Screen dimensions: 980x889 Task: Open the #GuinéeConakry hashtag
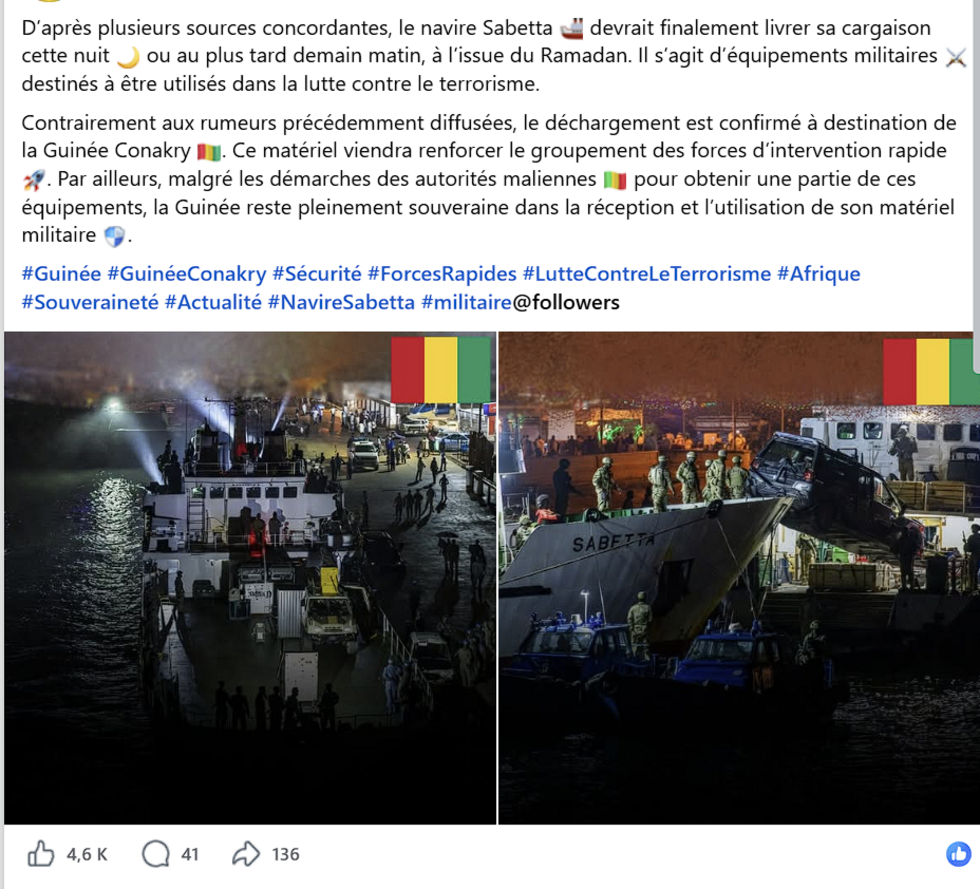(187, 274)
